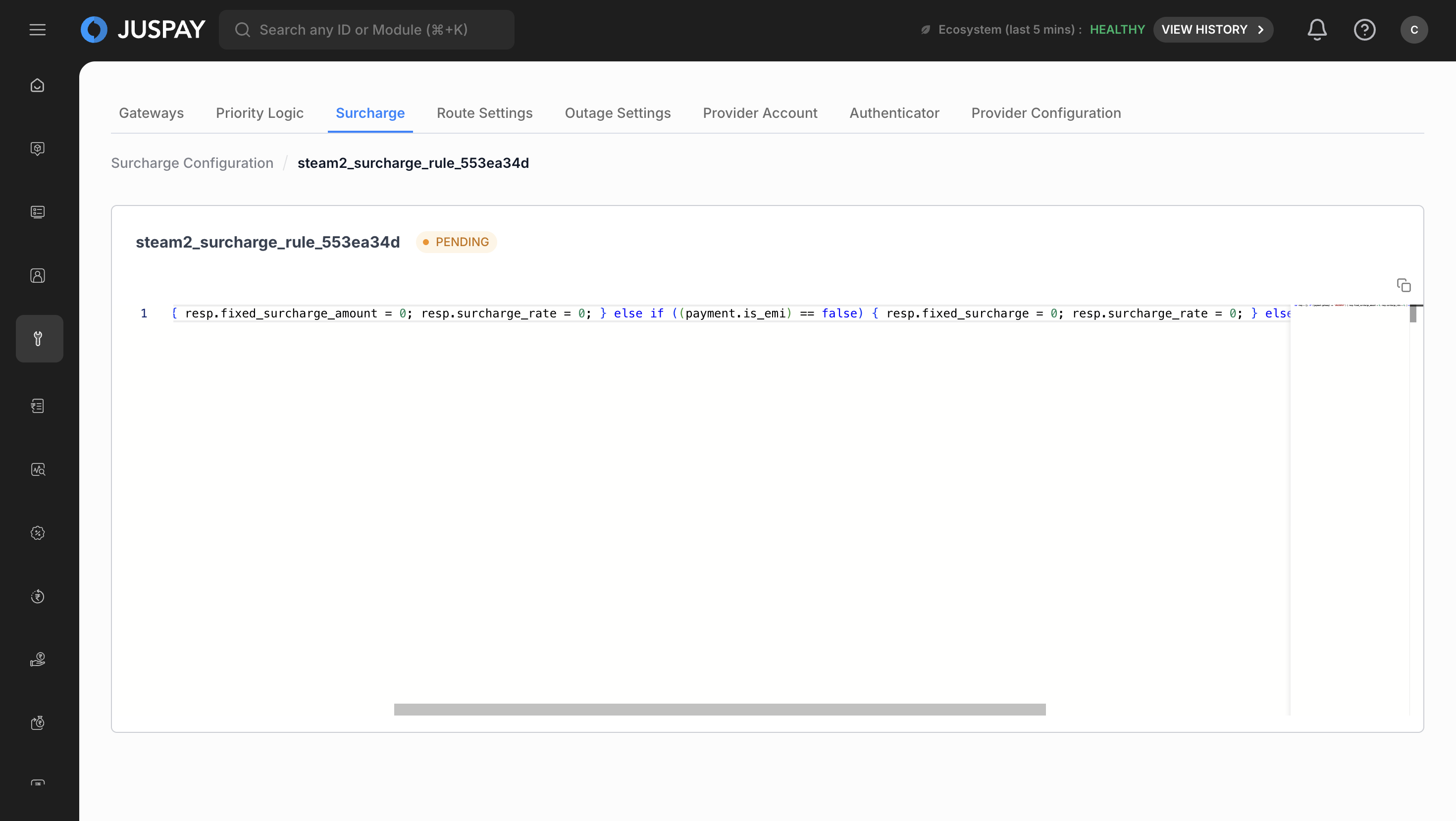Go back to Surcharge Configuration breadcrumb
This screenshot has width=1456, height=821.
192,163
